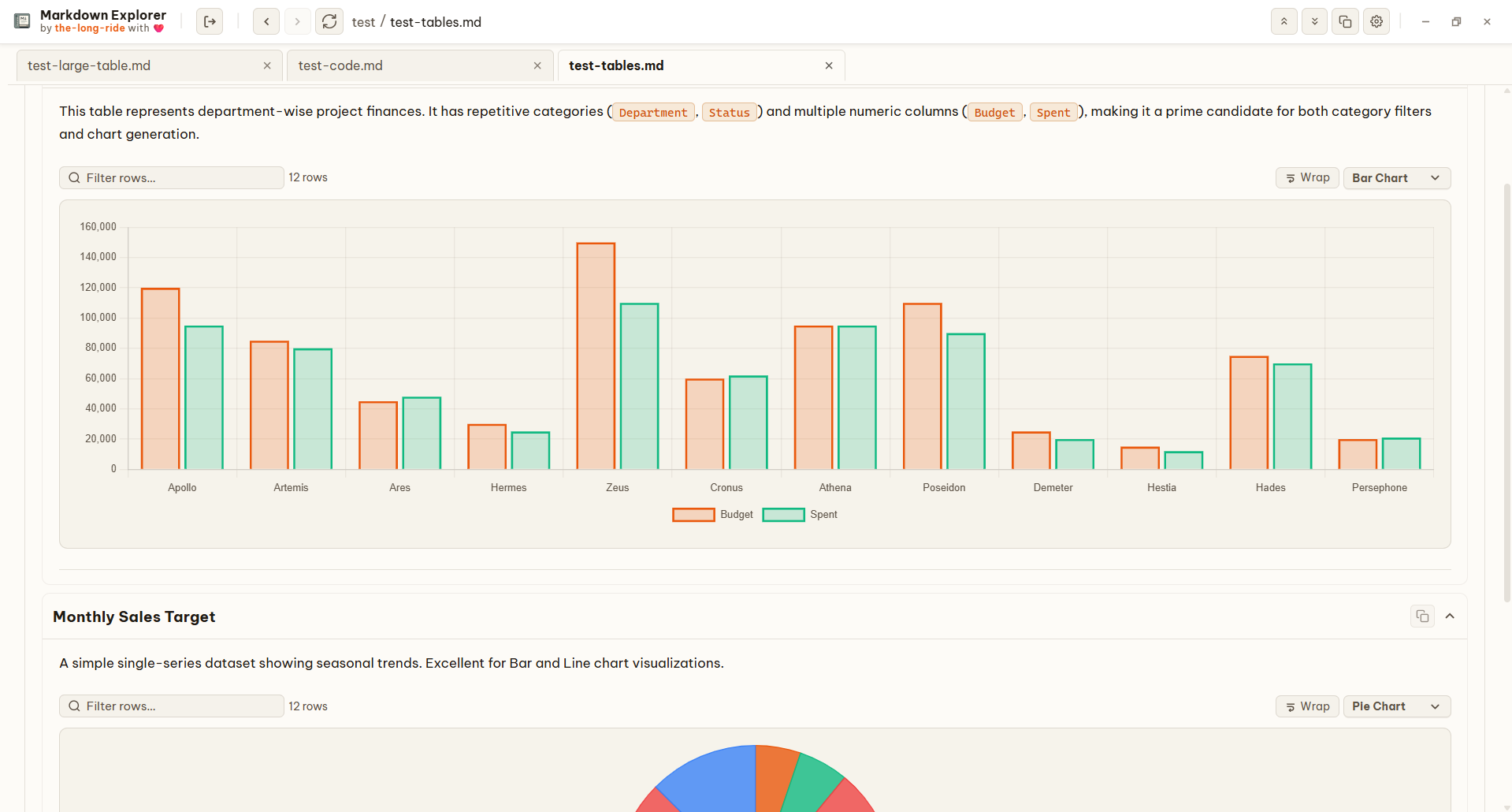The height and width of the screenshot is (812, 1512).
Task: Click the search icon in Monthly Sales filter
Action: pyautogui.click(x=74, y=706)
